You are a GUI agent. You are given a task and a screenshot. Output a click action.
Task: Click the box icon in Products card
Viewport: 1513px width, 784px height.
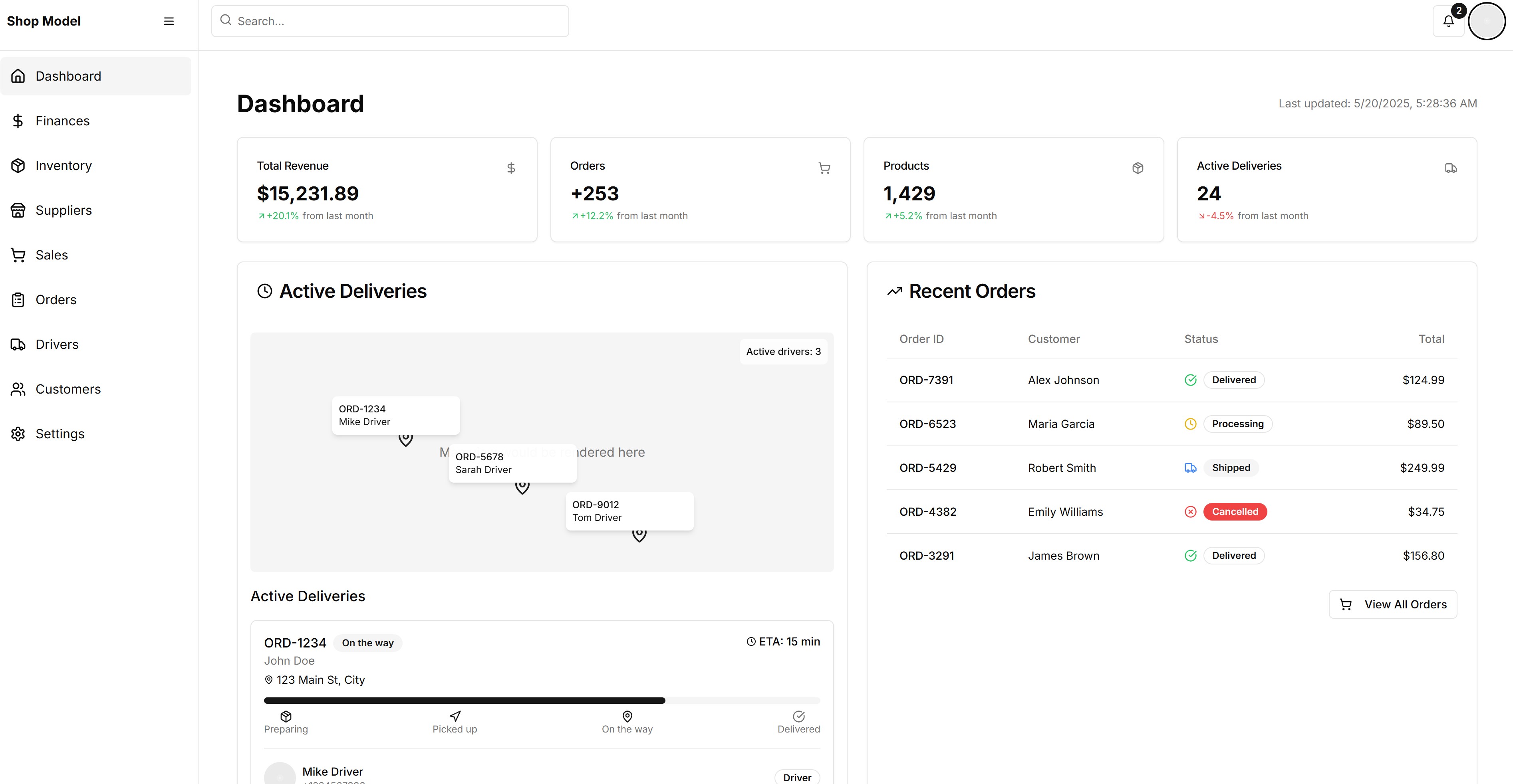coord(1138,168)
